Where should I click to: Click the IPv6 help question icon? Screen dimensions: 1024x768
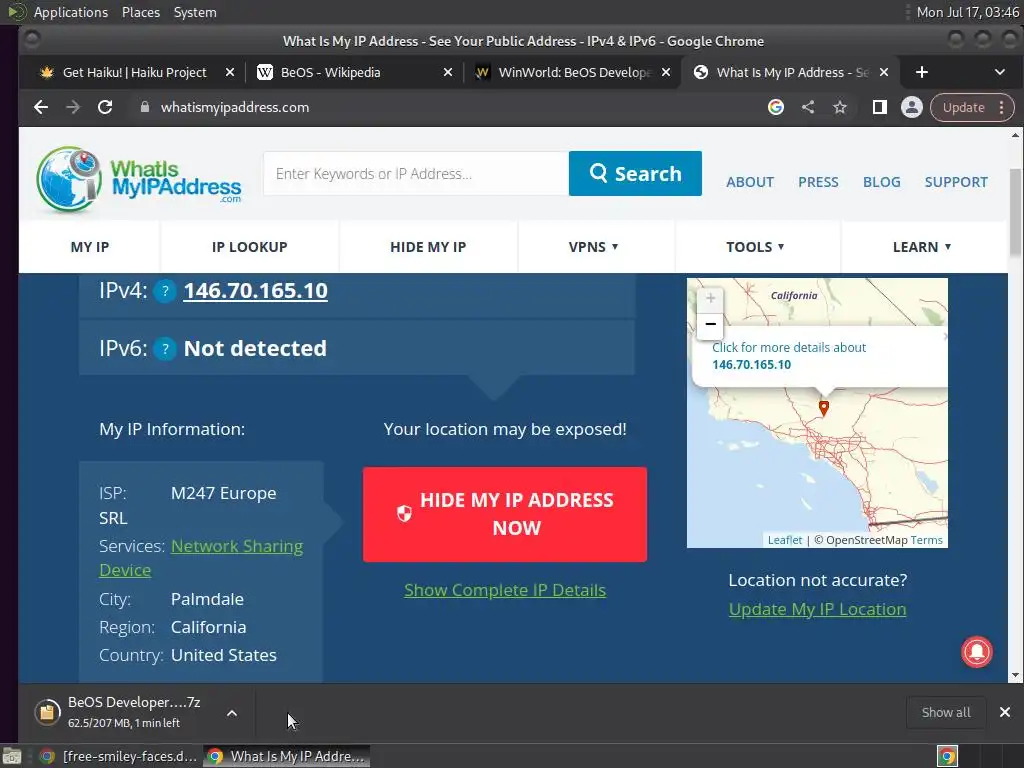pos(165,349)
